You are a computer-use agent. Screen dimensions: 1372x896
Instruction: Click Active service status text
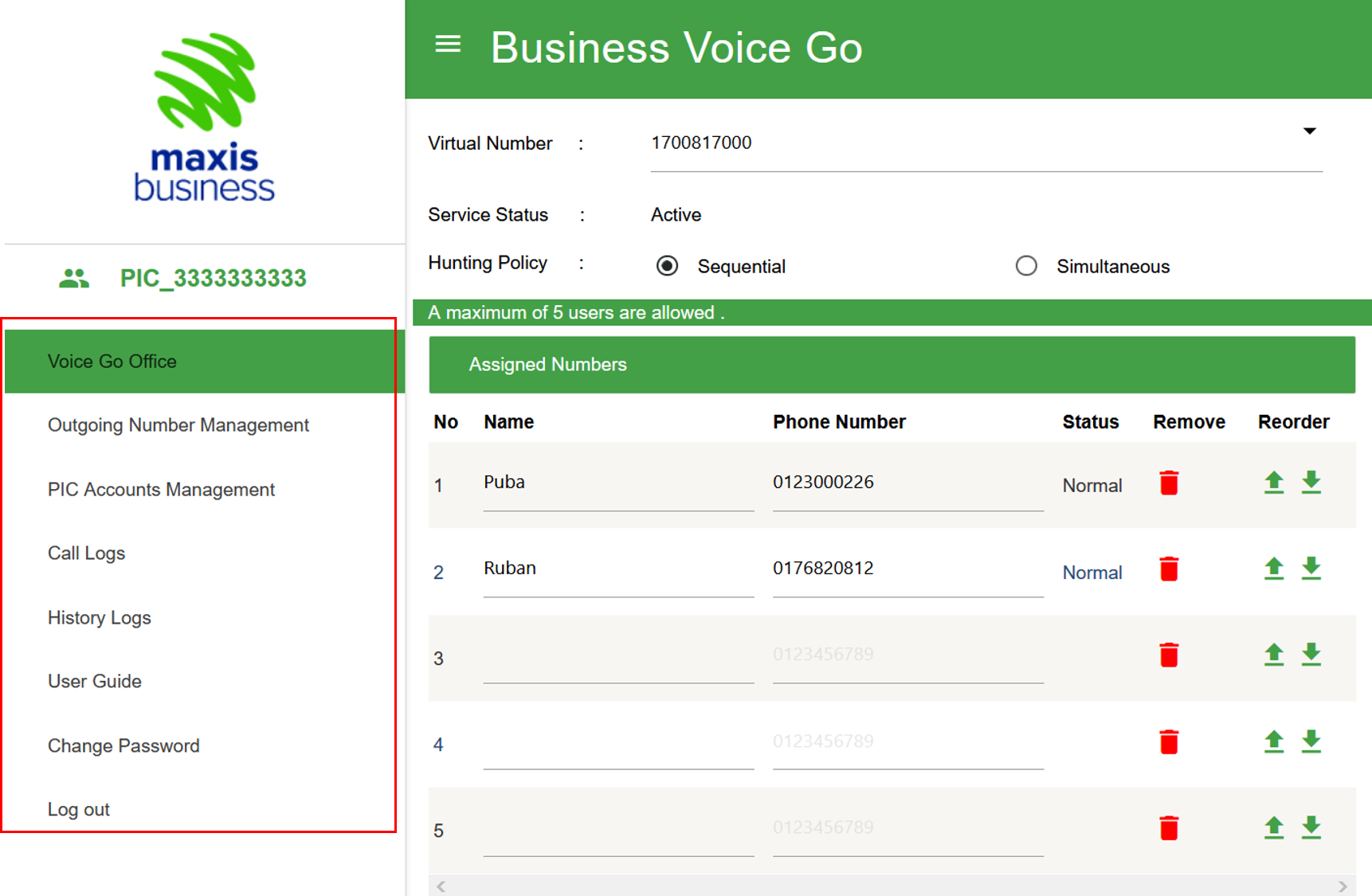676,215
